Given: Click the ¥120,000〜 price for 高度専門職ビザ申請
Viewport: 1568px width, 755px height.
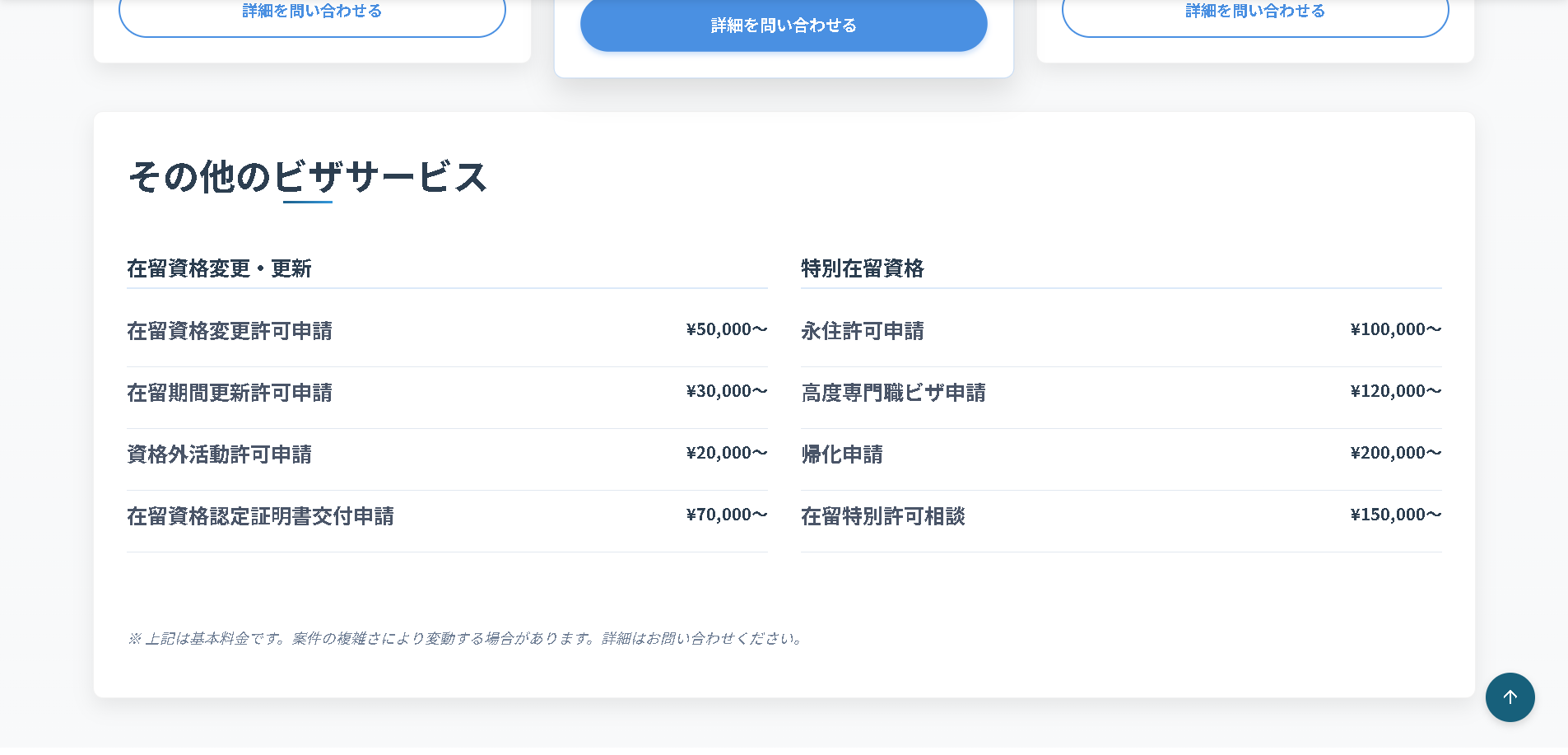Looking at the screenshot, I should [1395, 391].
